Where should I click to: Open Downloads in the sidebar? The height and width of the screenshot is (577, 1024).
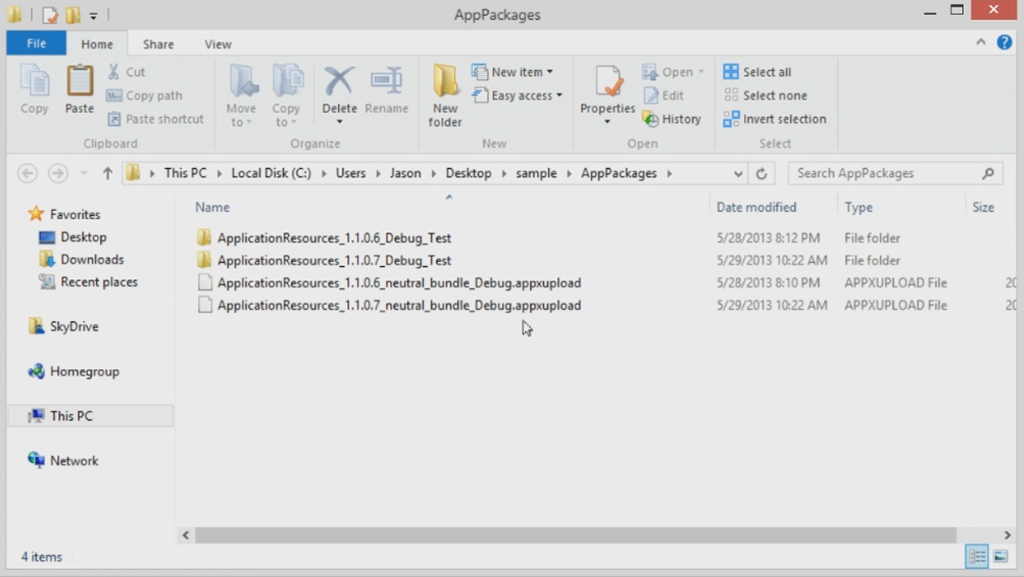pyautogui.click(x=81, y=259)
